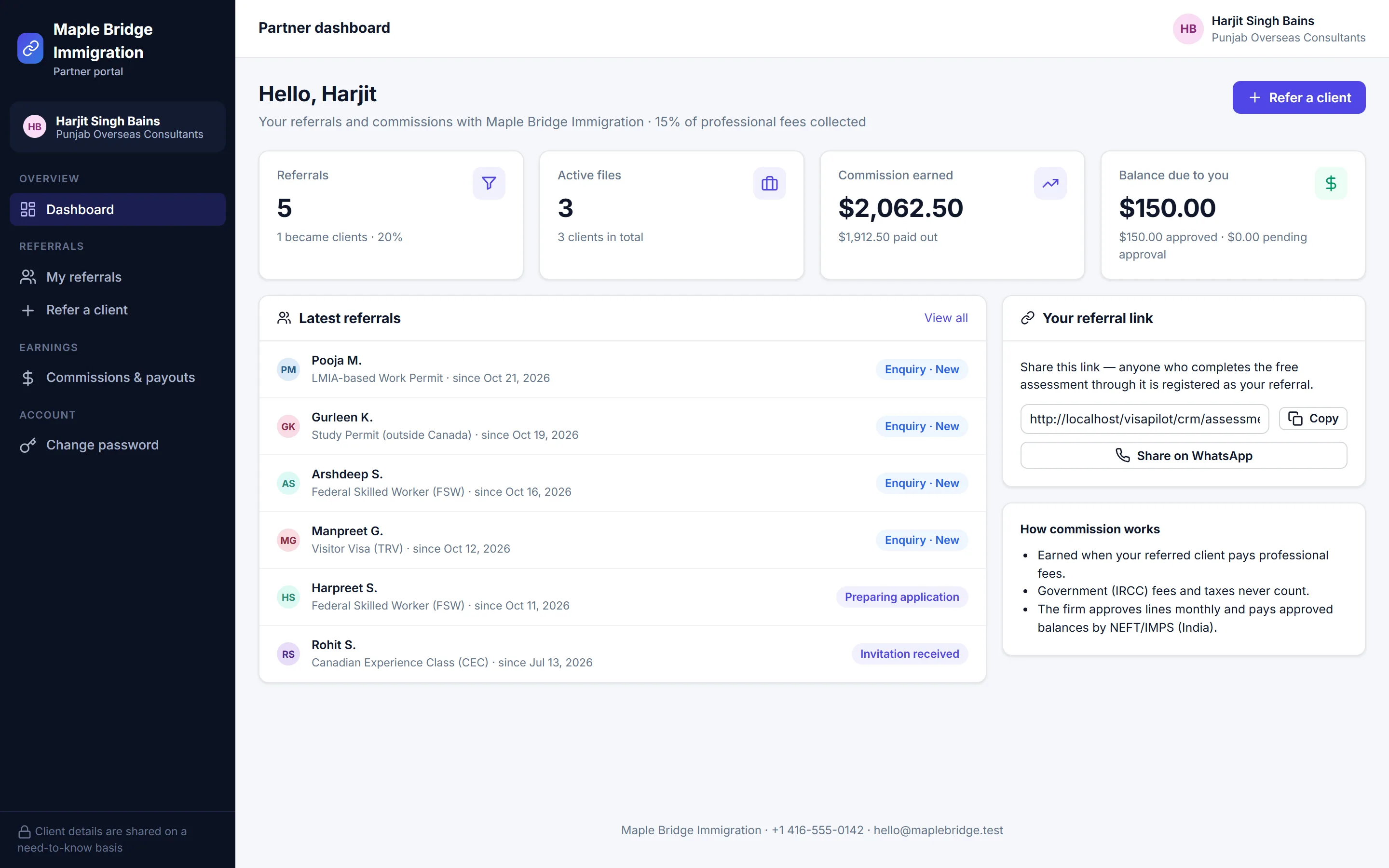
Task: Click the Referrals funnel icon
Action: point(489,183)
